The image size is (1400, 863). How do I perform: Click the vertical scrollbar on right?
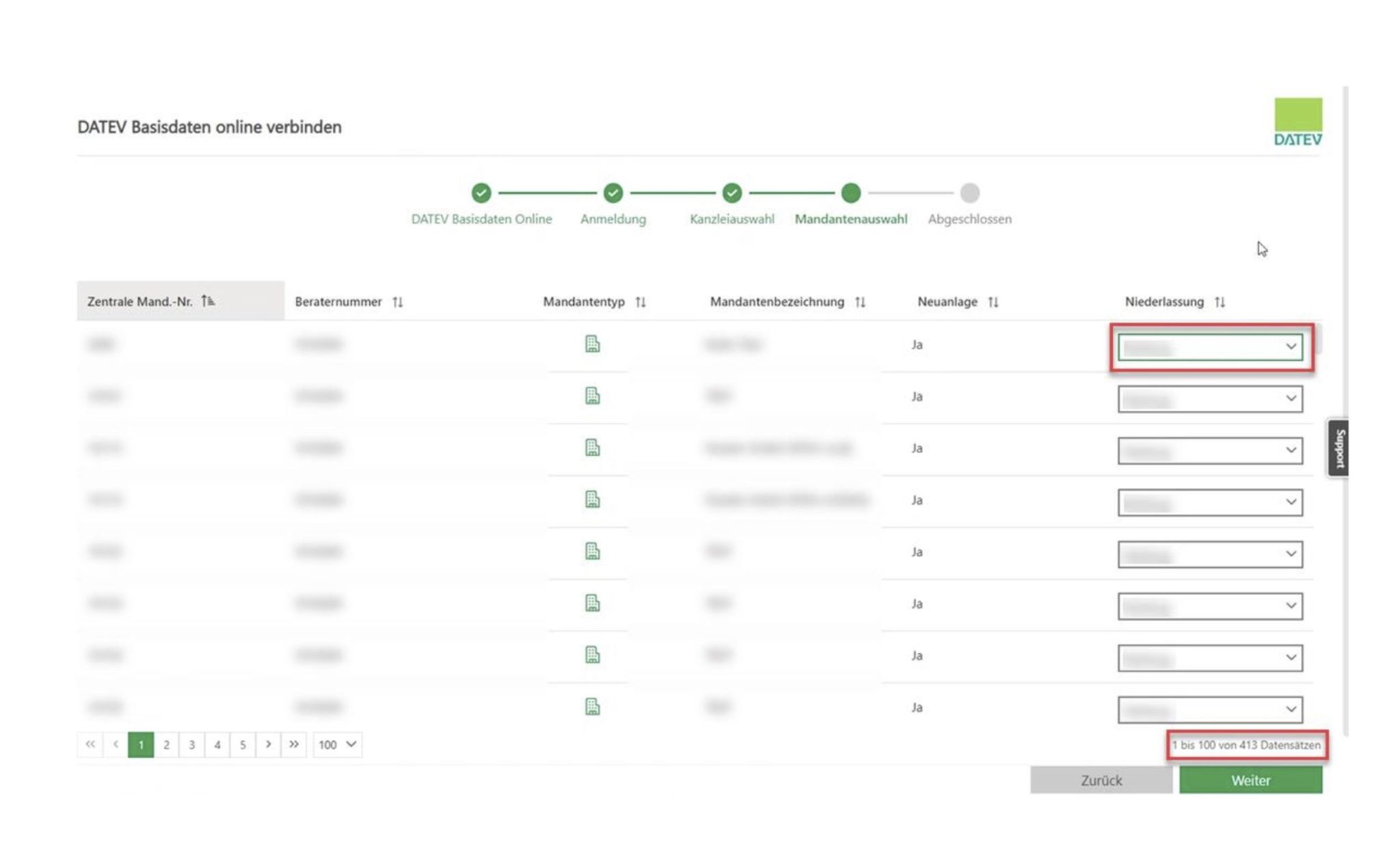point(1345,410)
